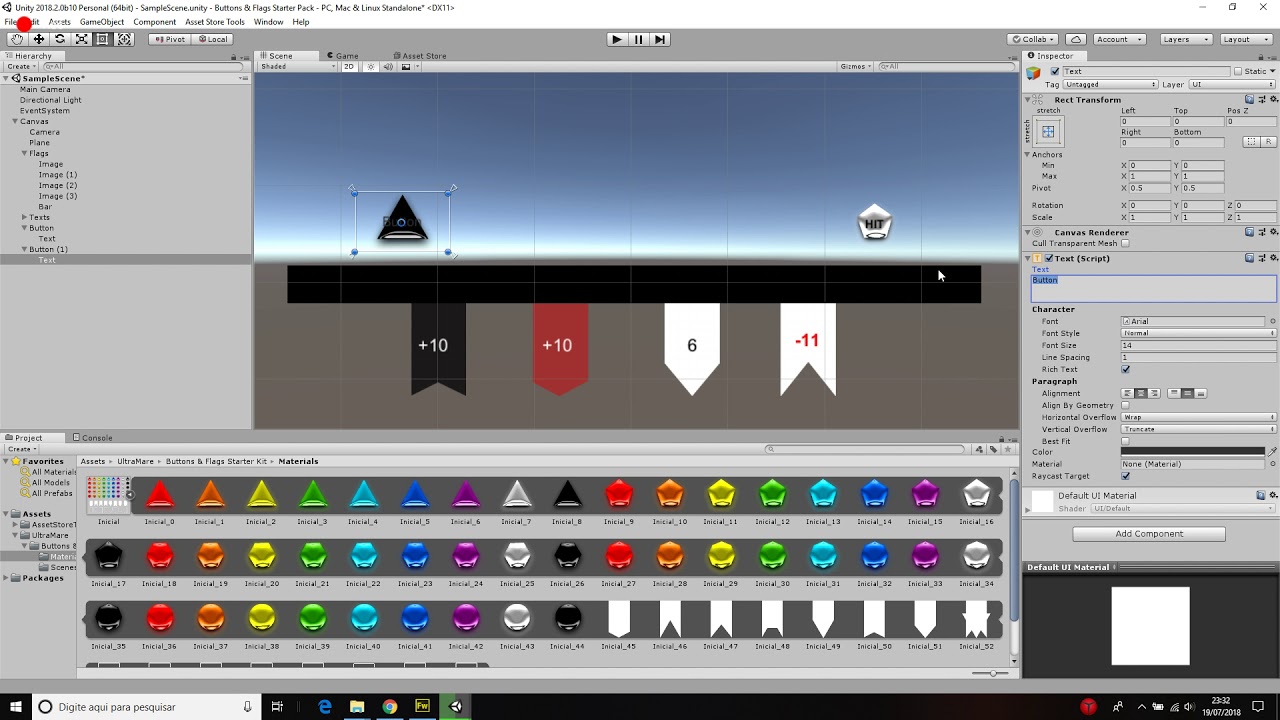Adjust the project thumbnail size slider
This screenshot has height=720, width=1280.
[x=991, y=673]
